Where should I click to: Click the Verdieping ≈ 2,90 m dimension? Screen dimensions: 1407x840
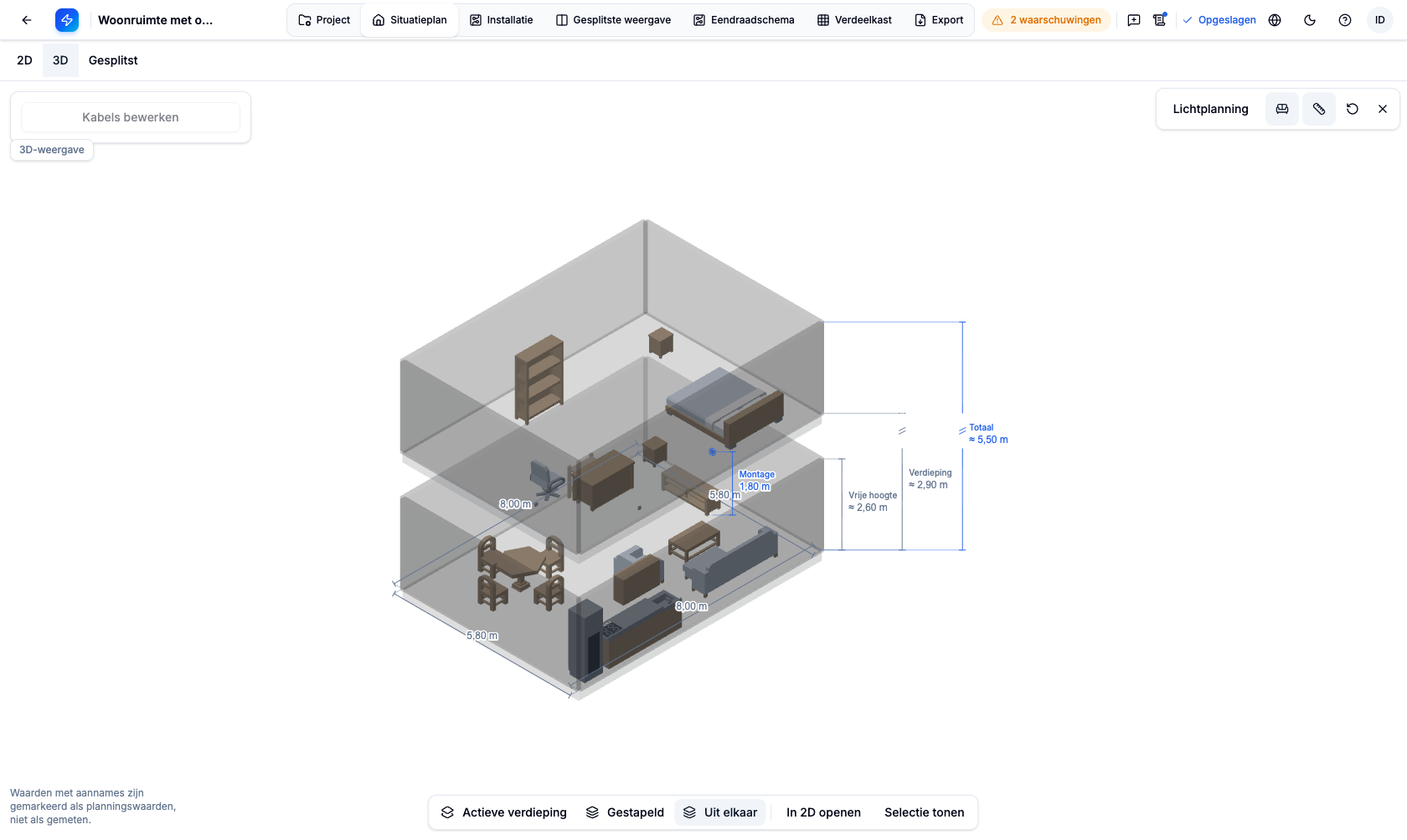930,479
